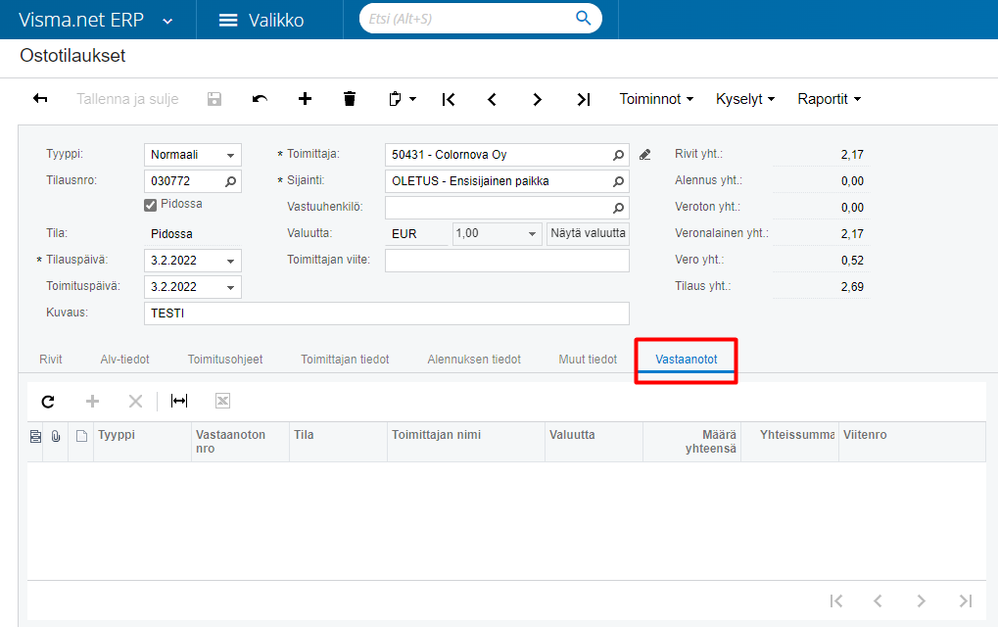
Task: Add new order with plus icon
Action: click(x=305, y=99)
